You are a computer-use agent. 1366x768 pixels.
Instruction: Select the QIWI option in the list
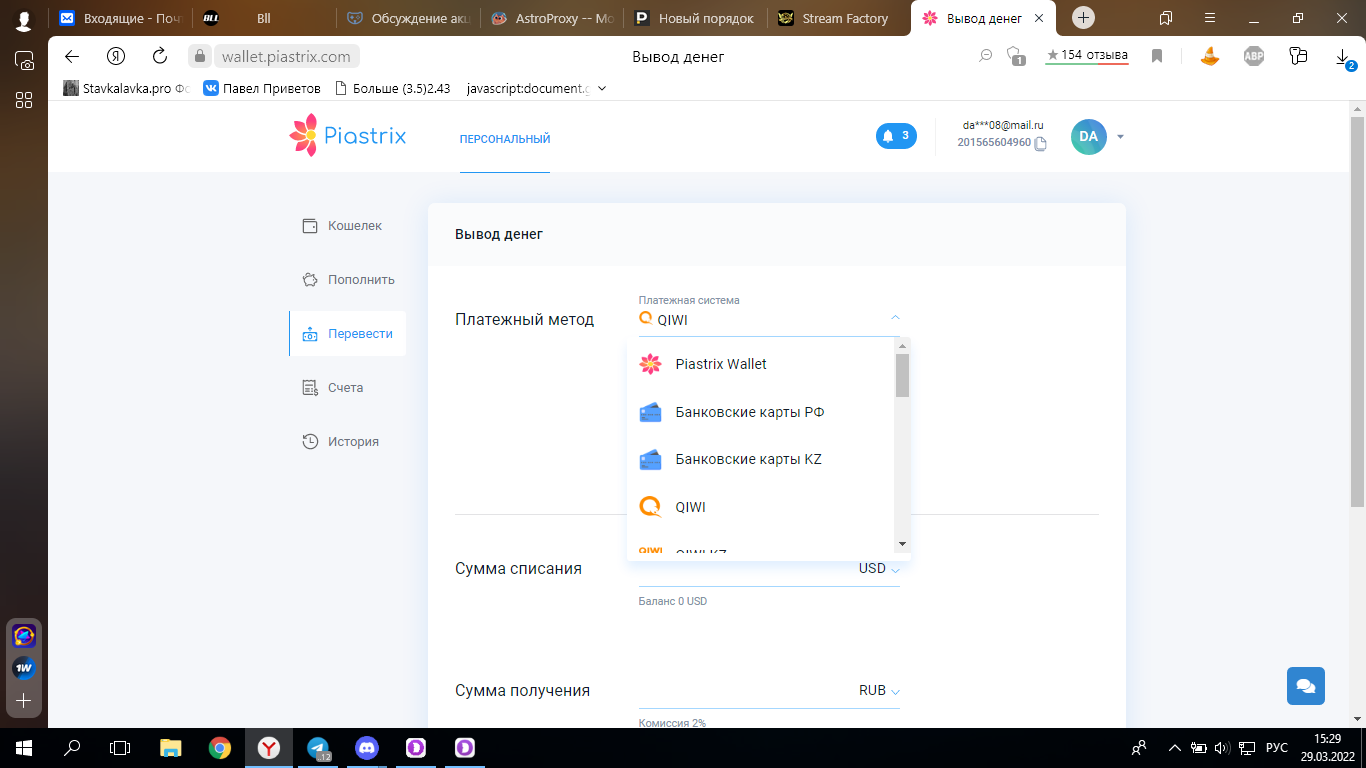tap(761, 507)
